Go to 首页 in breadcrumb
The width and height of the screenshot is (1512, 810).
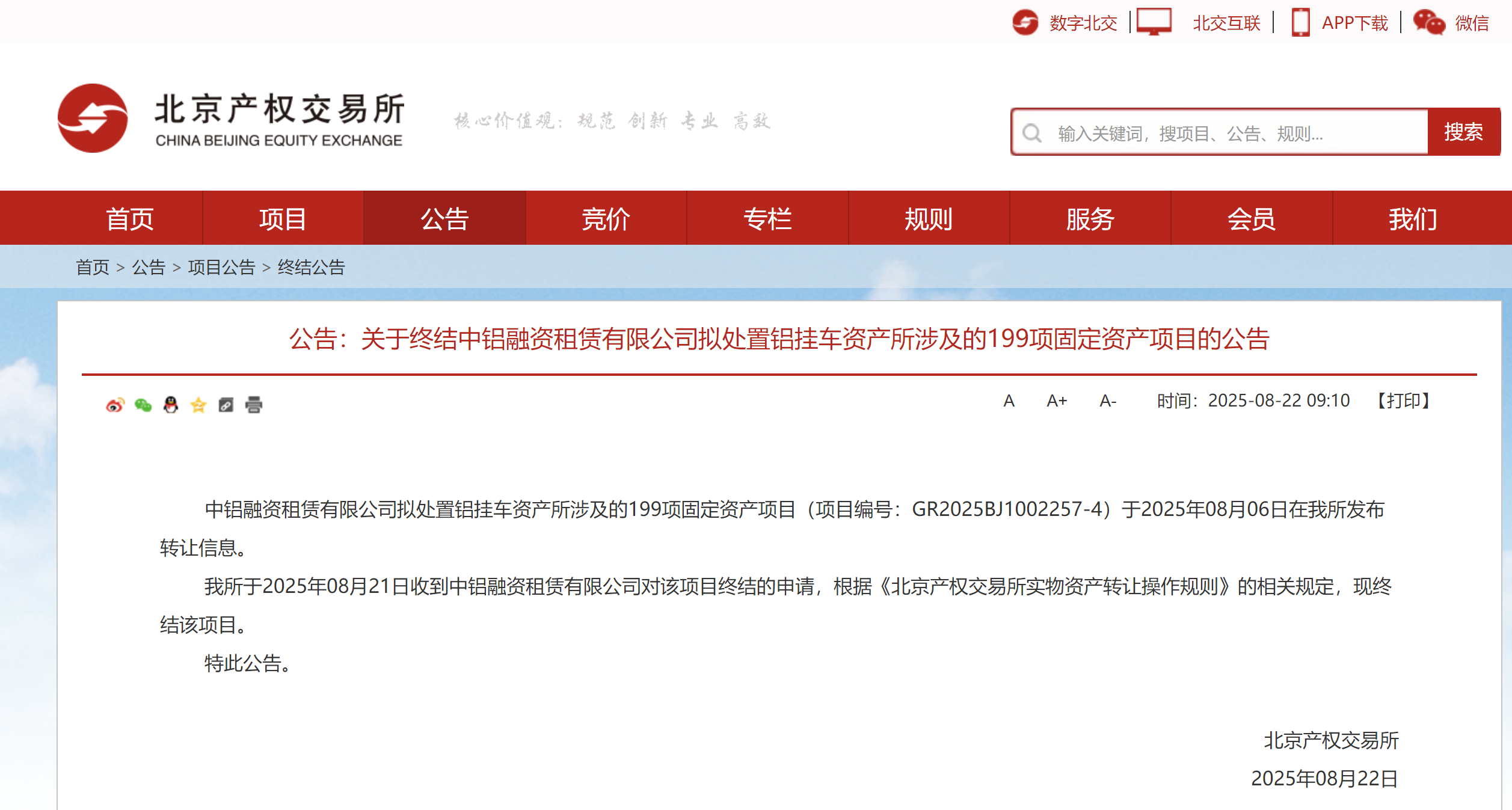pyautogui.click(x=93, y=267)
